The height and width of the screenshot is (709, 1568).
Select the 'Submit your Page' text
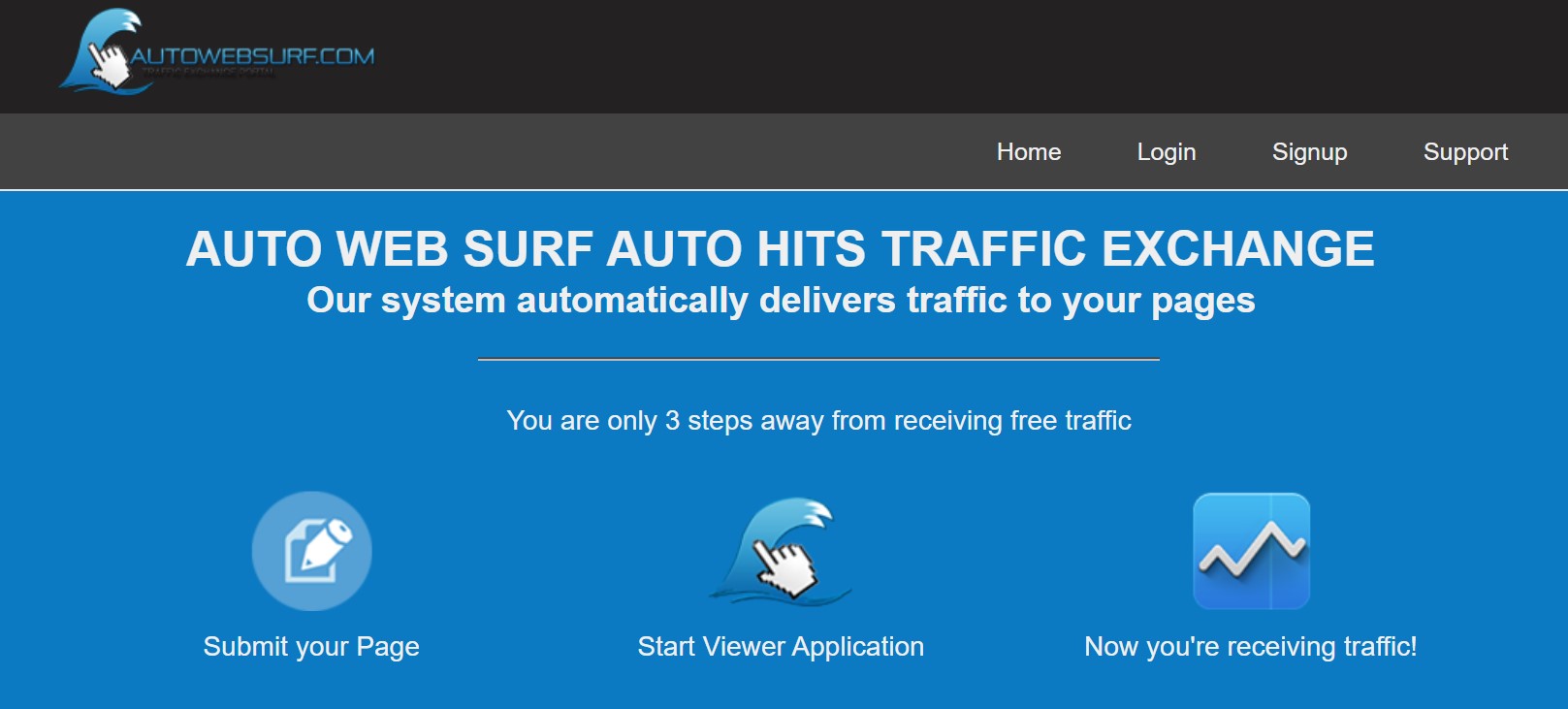tap(311, 647)
